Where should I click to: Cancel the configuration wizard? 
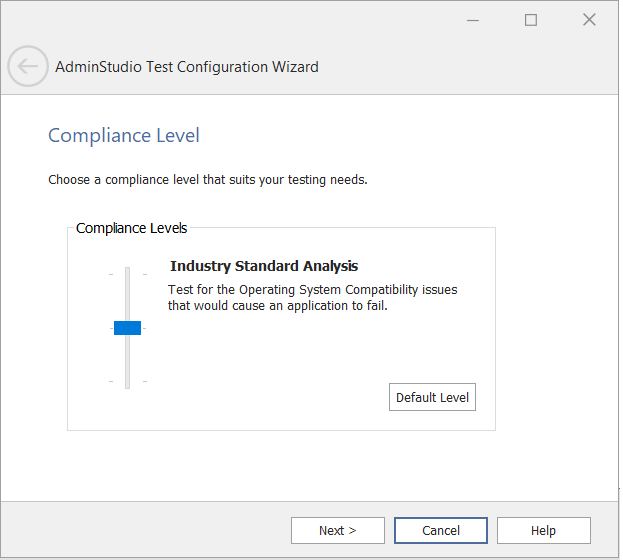(440, 530)
